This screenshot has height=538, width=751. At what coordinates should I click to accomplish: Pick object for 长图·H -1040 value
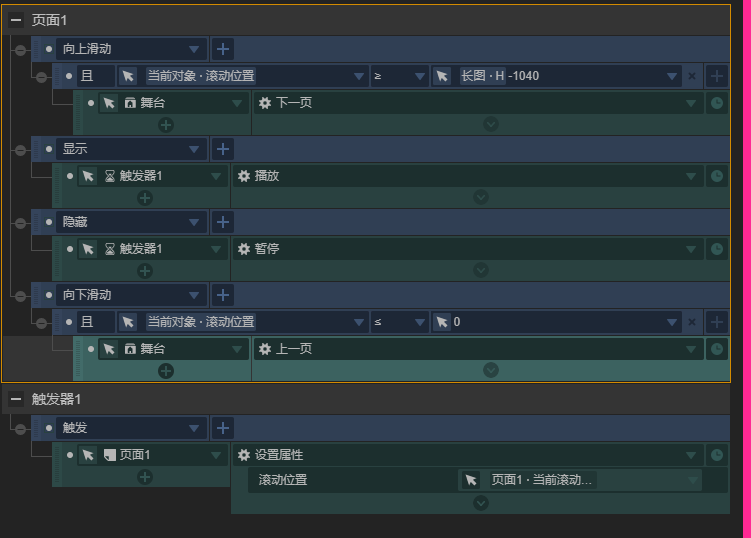[x=442, y=76]
